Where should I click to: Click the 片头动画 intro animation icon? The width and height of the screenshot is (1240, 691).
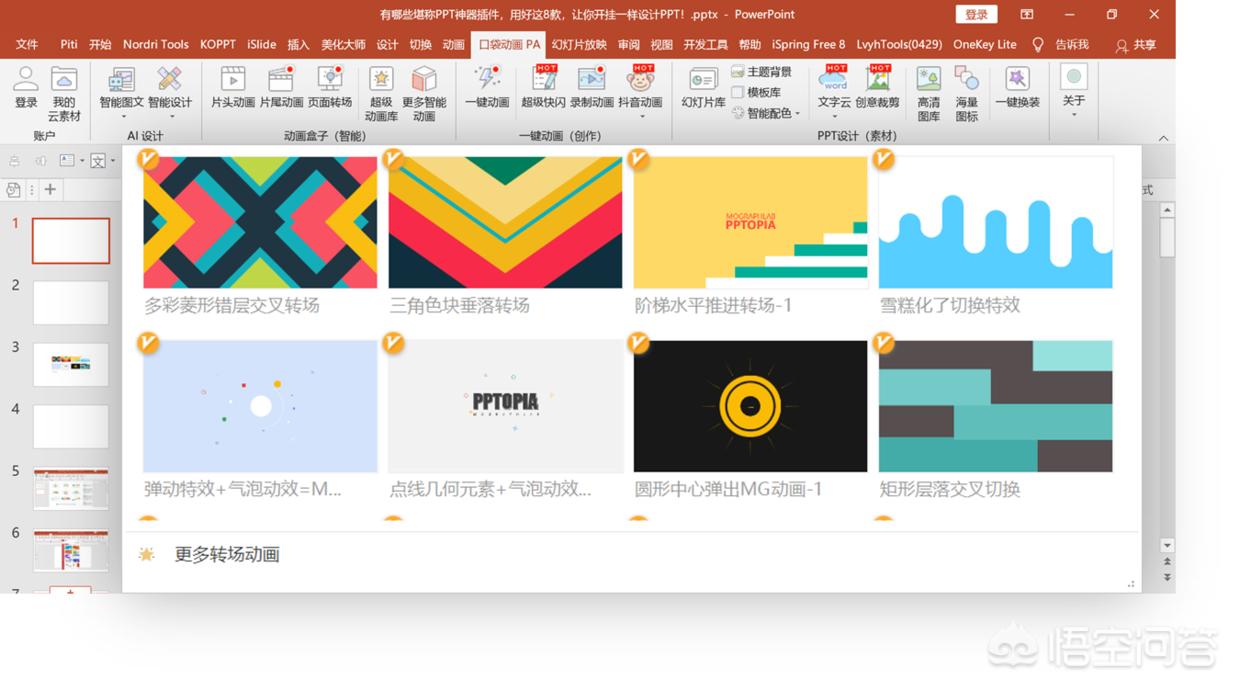(232, 80)
